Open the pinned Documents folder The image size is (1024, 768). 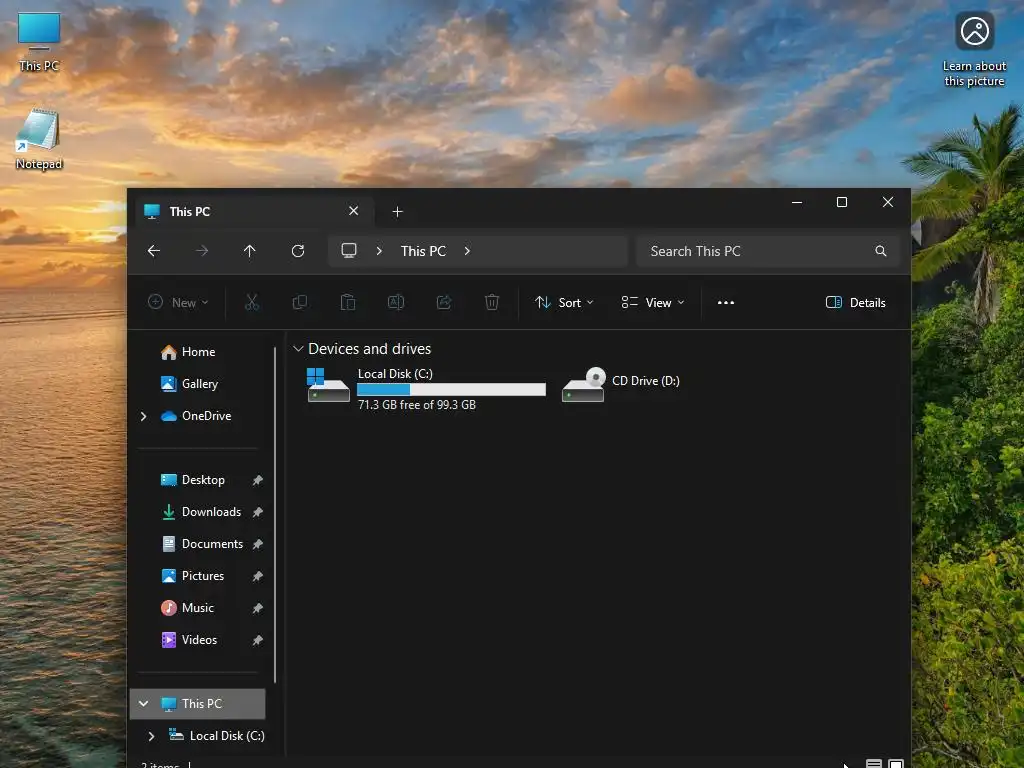(212, 544)
